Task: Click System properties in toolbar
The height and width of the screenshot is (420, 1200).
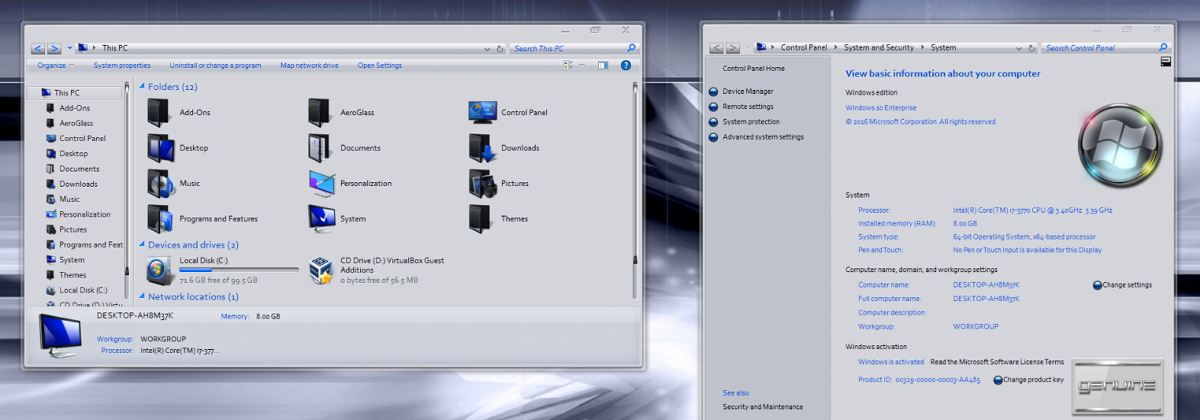Action: pyautogui.click(x=122, y=65)
